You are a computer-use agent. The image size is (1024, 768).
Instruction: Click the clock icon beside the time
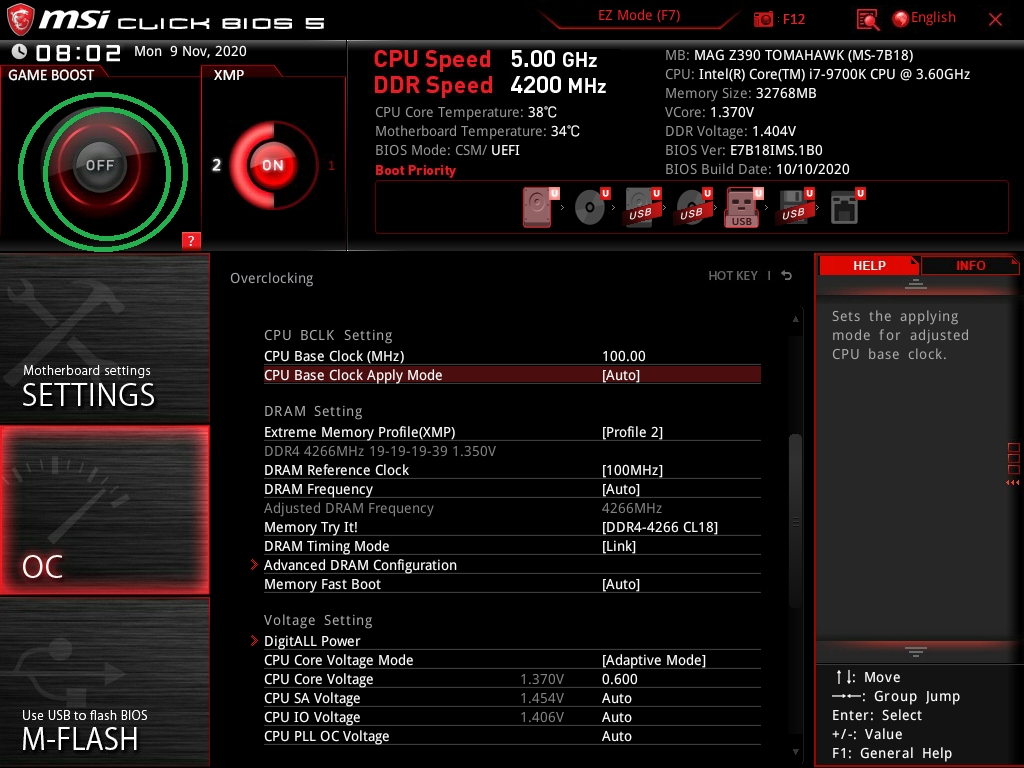(20, 52)
